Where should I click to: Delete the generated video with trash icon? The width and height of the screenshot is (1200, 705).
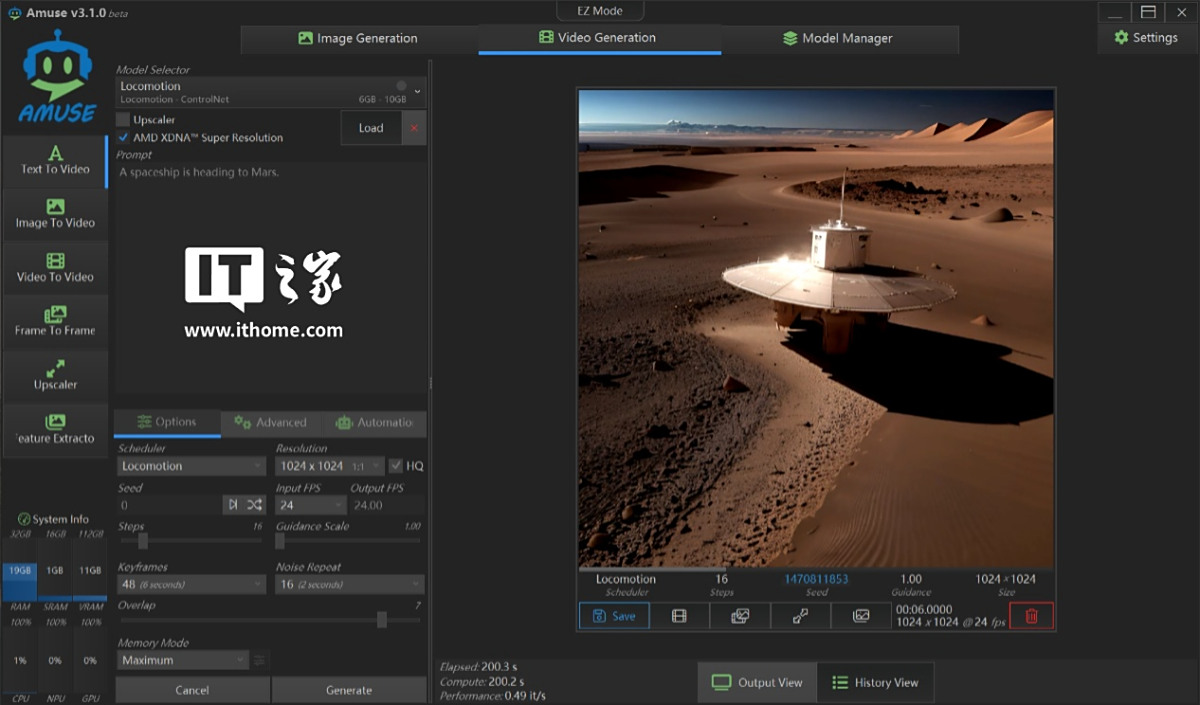pos(1031,616)
